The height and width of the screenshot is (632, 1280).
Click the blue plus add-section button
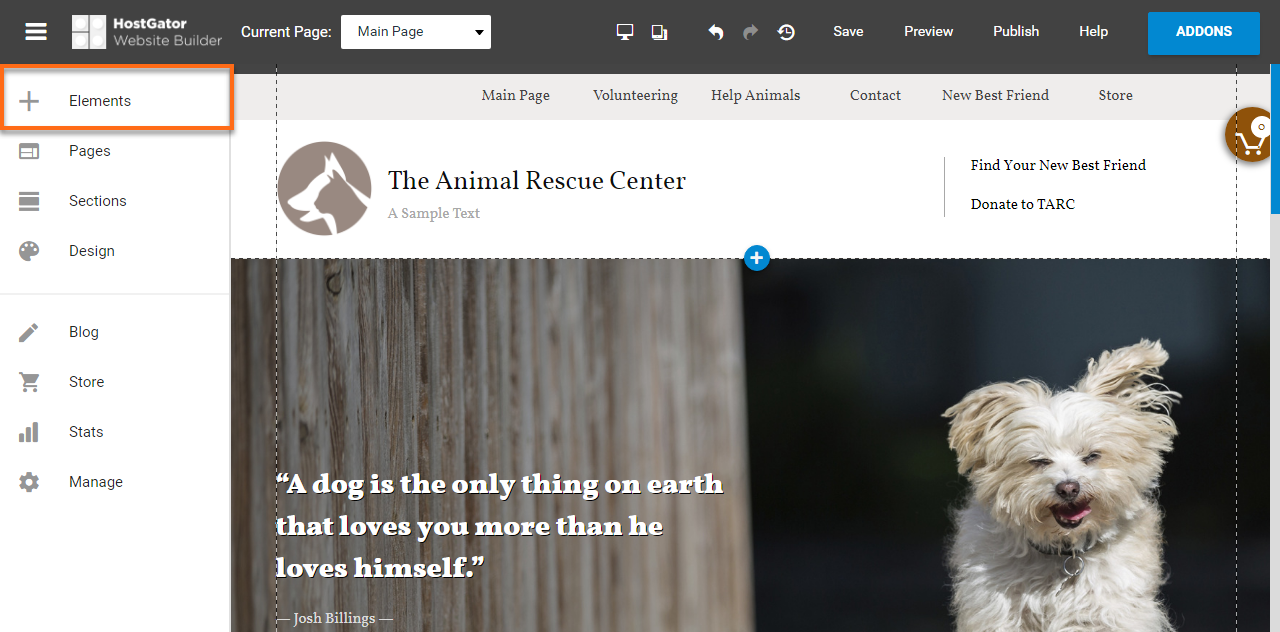tap(756, 258)
